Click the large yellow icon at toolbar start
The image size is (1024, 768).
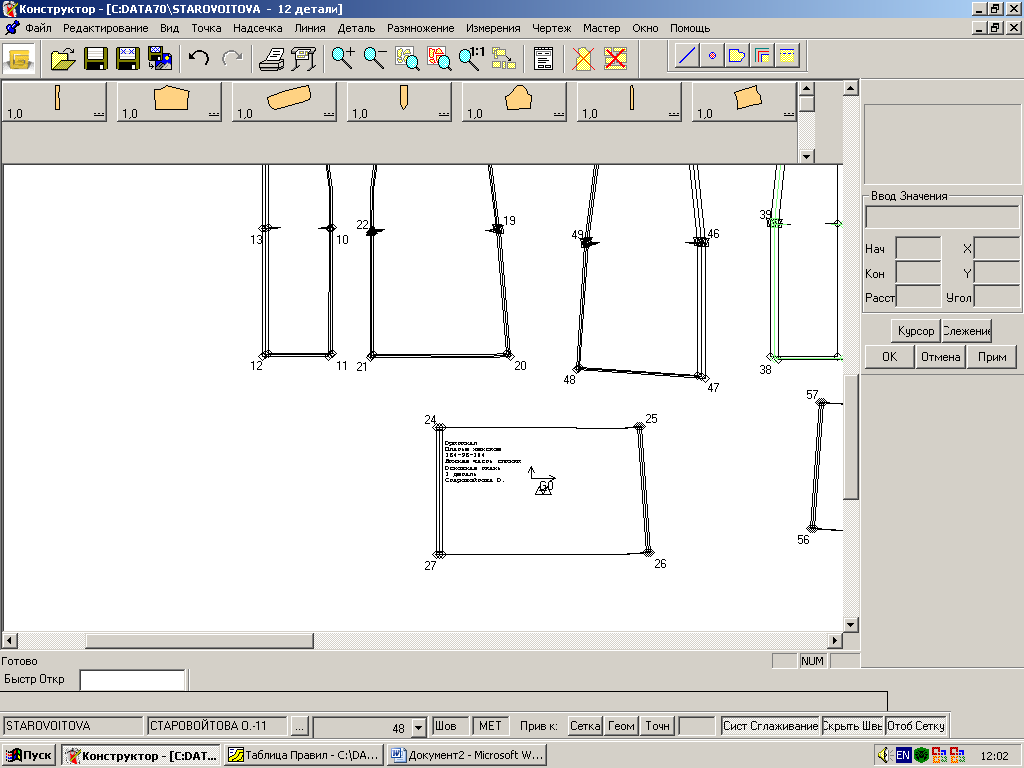(20, 59)
